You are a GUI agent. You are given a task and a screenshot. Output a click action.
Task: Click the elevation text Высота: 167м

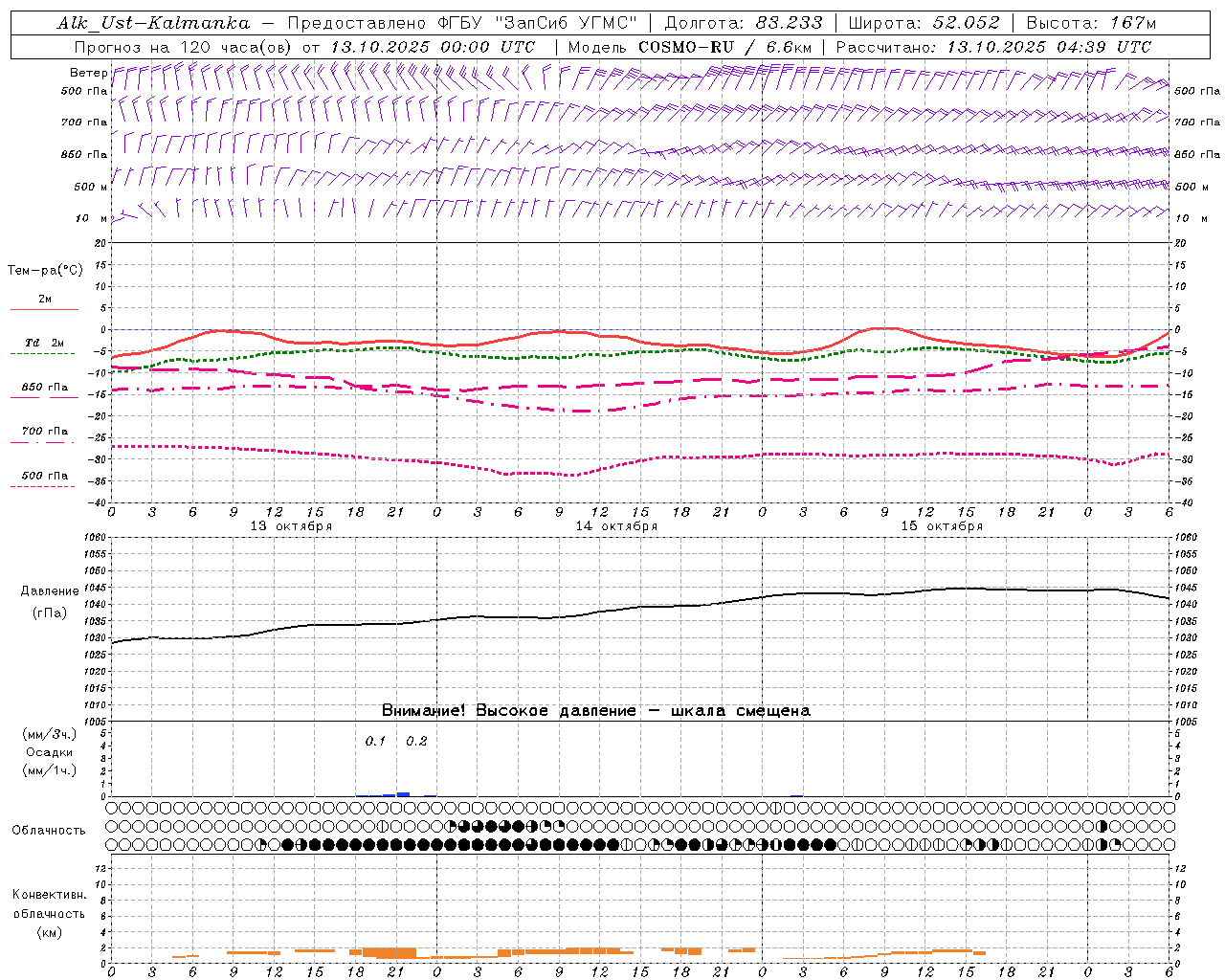coord(1091,23)
